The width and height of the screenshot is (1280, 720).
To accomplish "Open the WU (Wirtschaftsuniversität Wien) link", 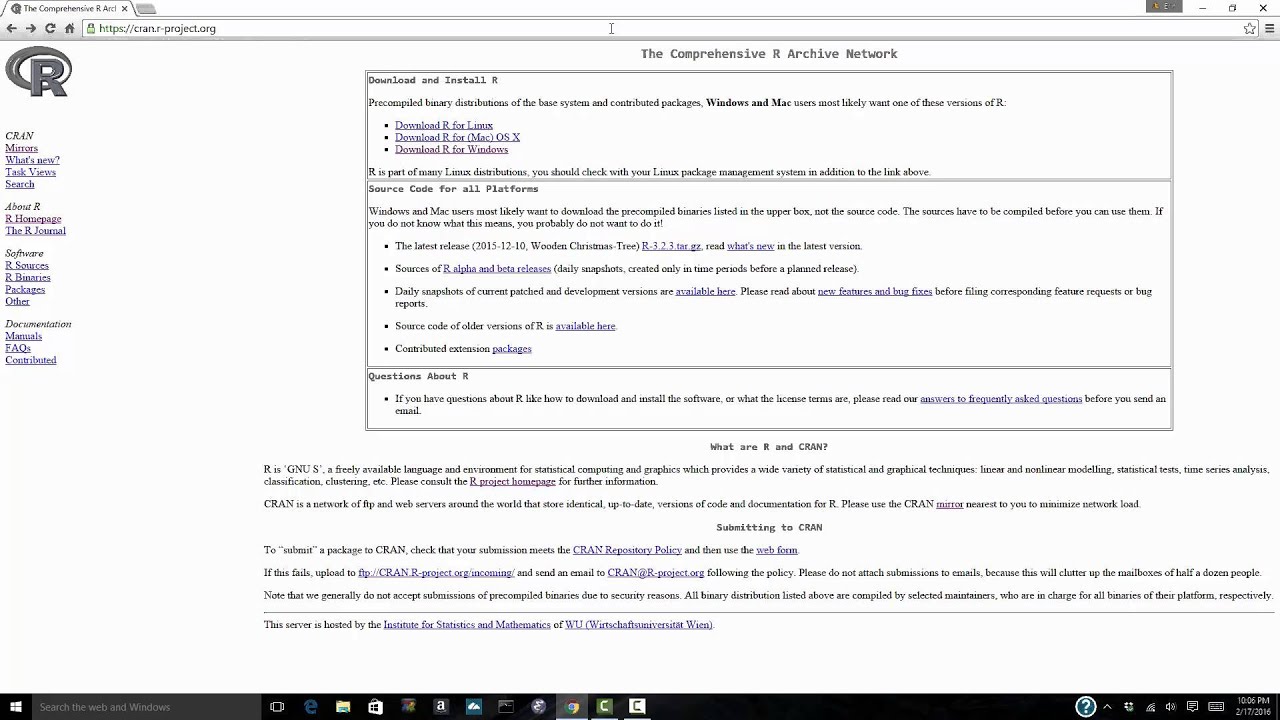I will pyautogui.click(x=638, y=625).
